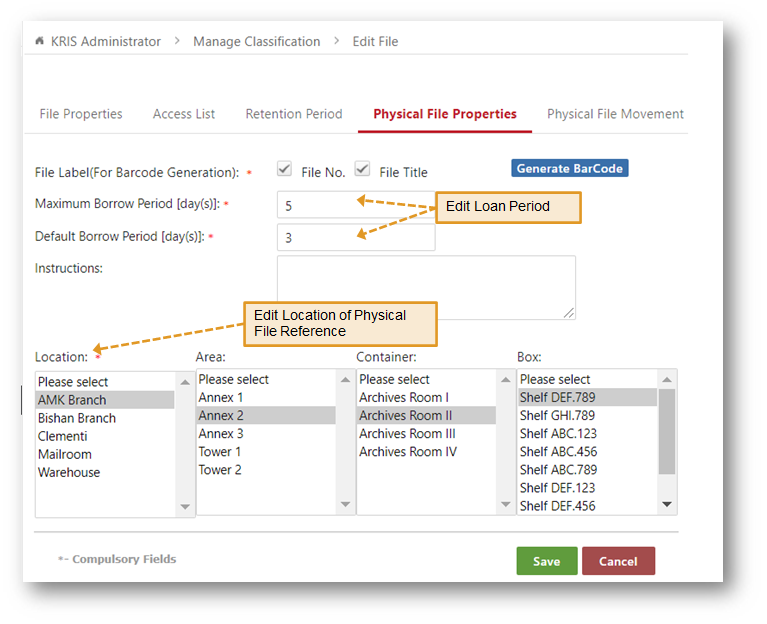
Task: Click the Area list scroll up arrow
Action: pyautogui.click(x=345, y=379)
